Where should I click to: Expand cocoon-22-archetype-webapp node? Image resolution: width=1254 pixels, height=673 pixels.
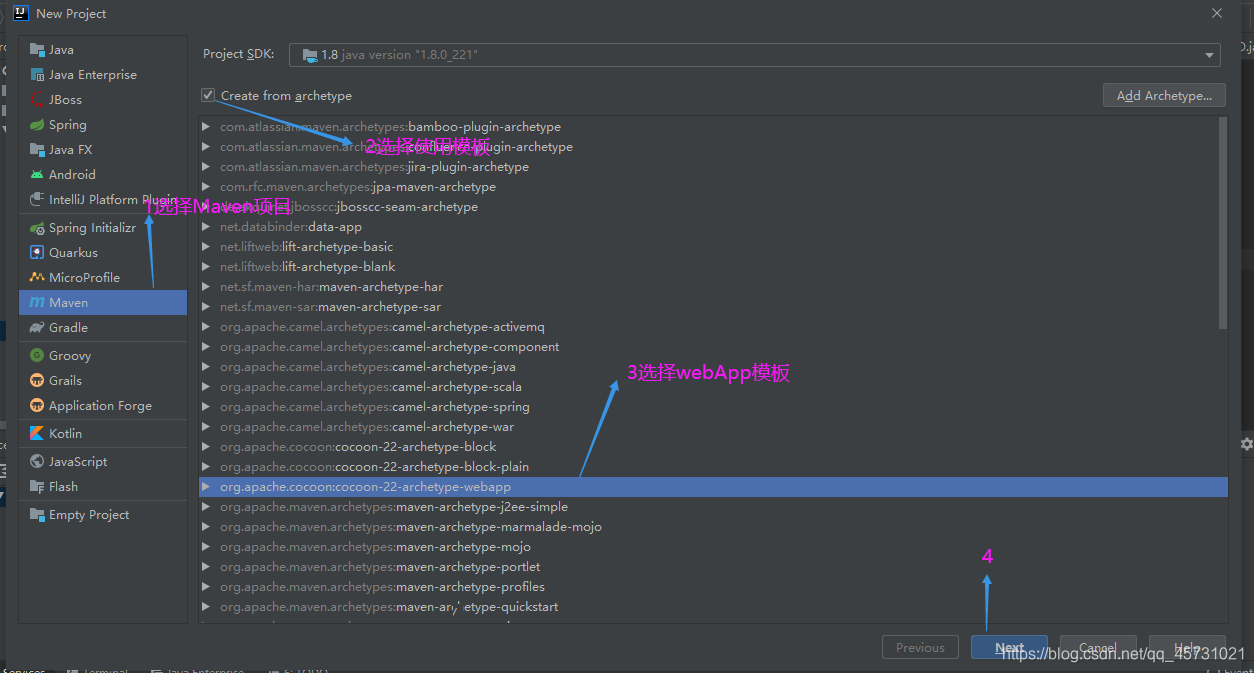206,487
